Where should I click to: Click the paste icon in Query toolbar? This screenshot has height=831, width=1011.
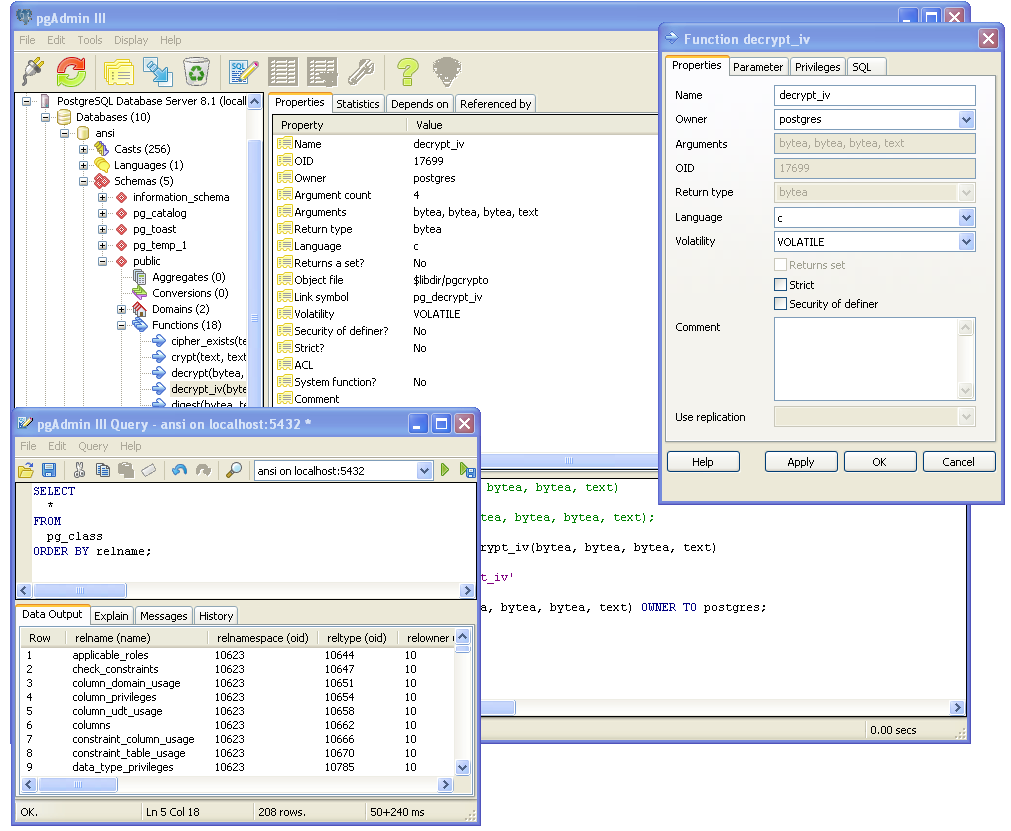(126, 470)
